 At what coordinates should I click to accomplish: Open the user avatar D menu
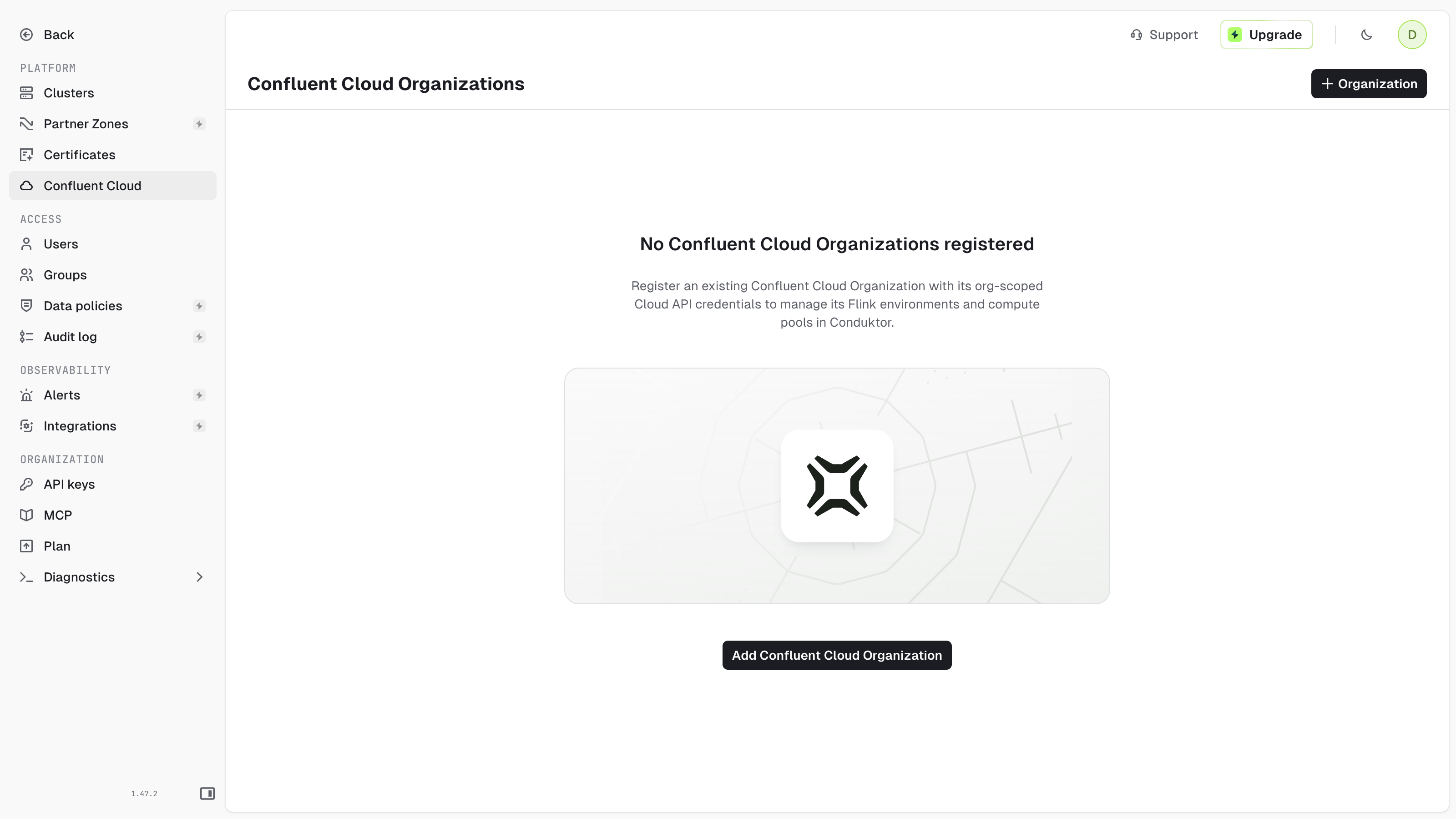1412,35
